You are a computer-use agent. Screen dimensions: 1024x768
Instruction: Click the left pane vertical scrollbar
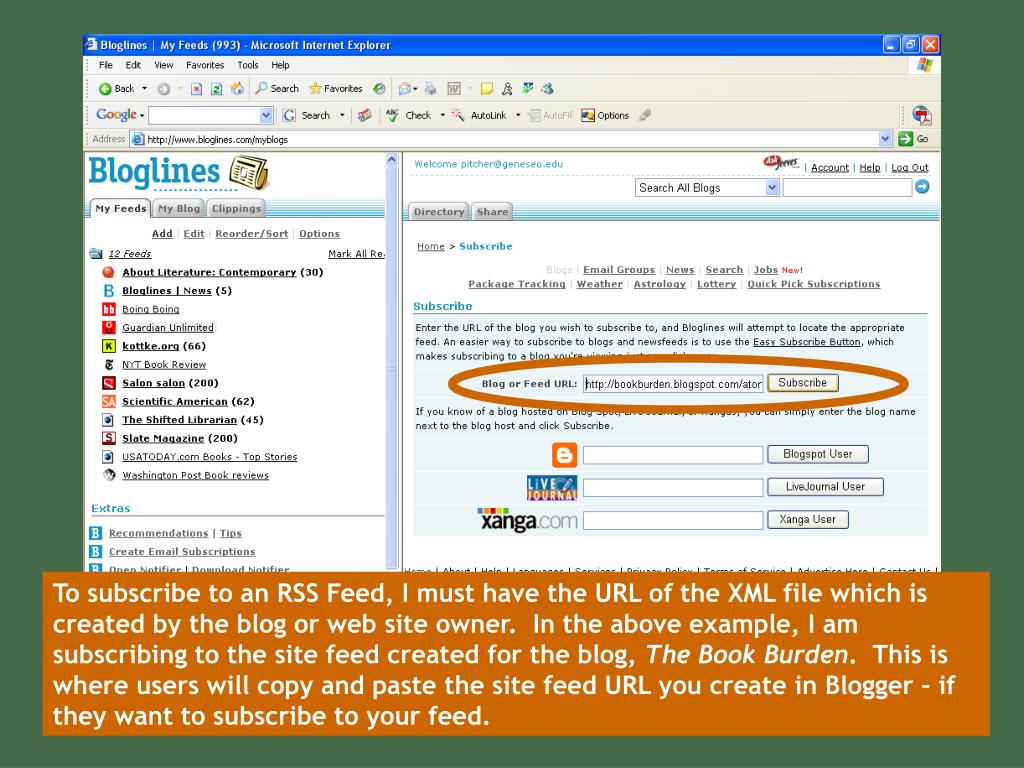[392, 362]
